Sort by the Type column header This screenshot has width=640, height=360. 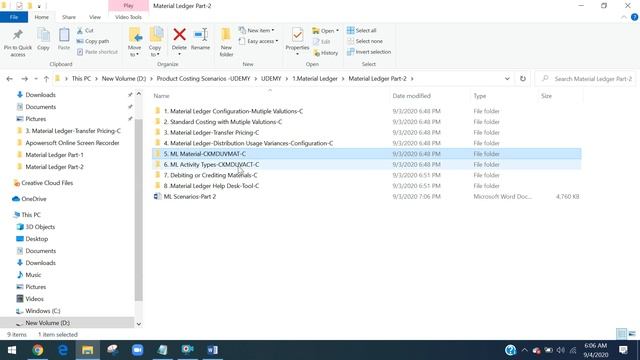[x=480, y=96]
